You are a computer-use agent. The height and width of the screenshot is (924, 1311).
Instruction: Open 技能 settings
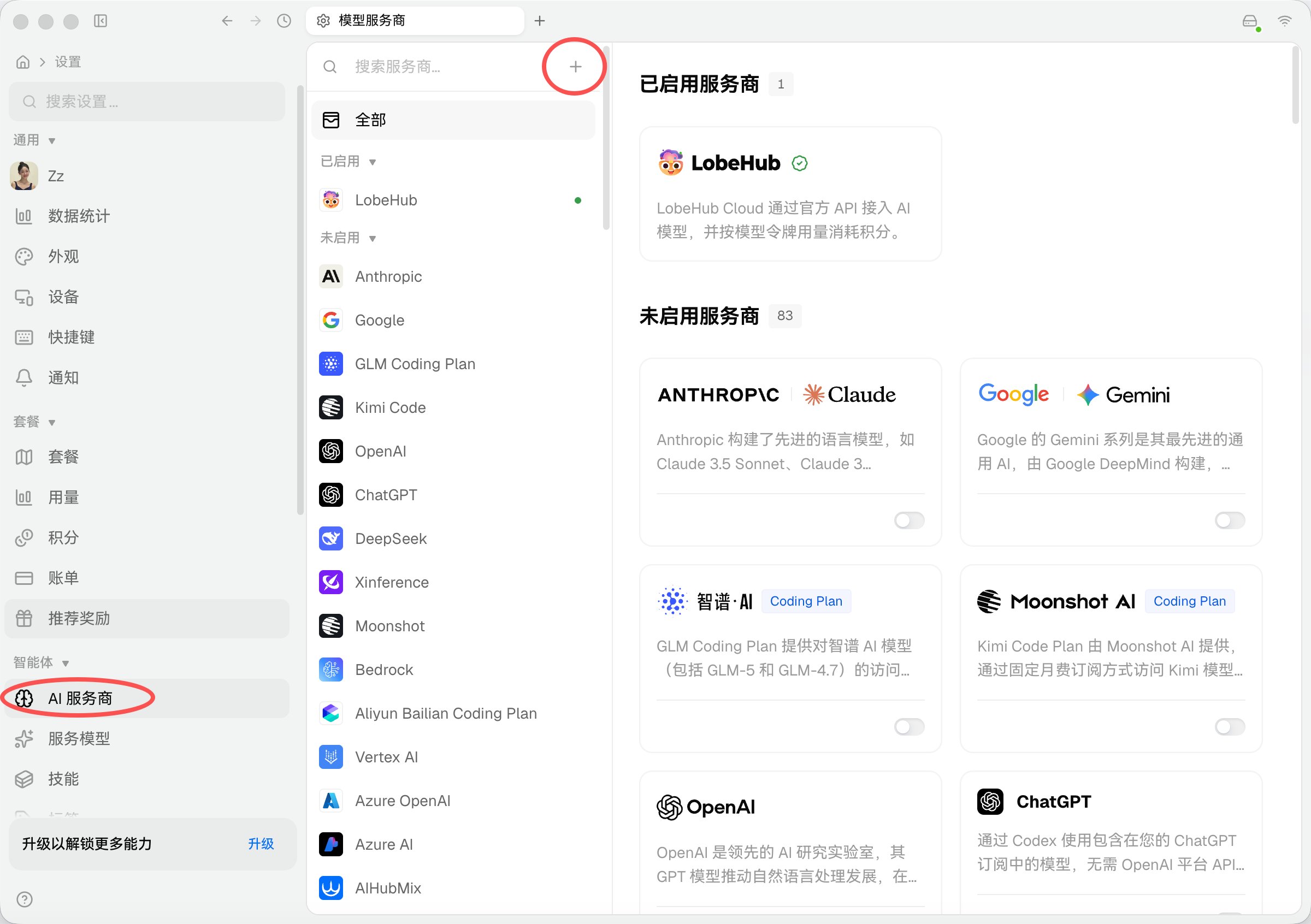(147, 779)
